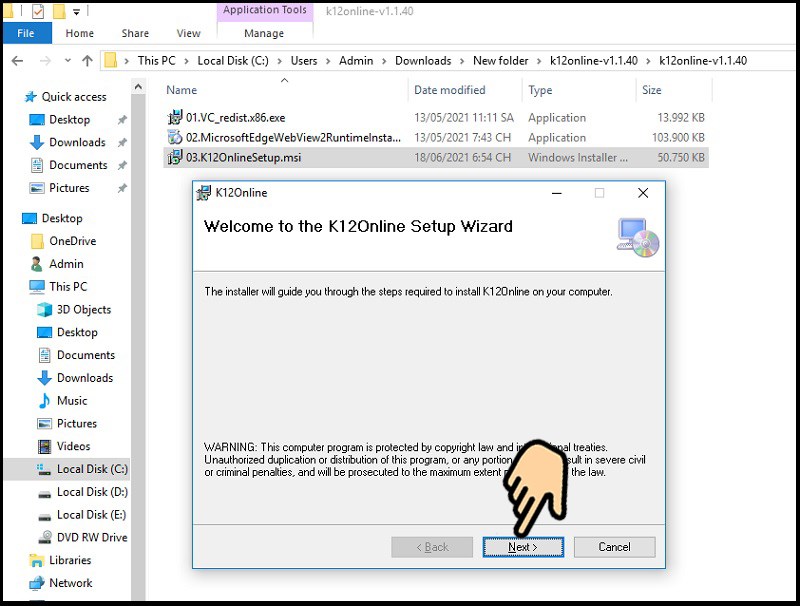
Task: Click the navigation pane scroll-up arrow
Action: 138,87
